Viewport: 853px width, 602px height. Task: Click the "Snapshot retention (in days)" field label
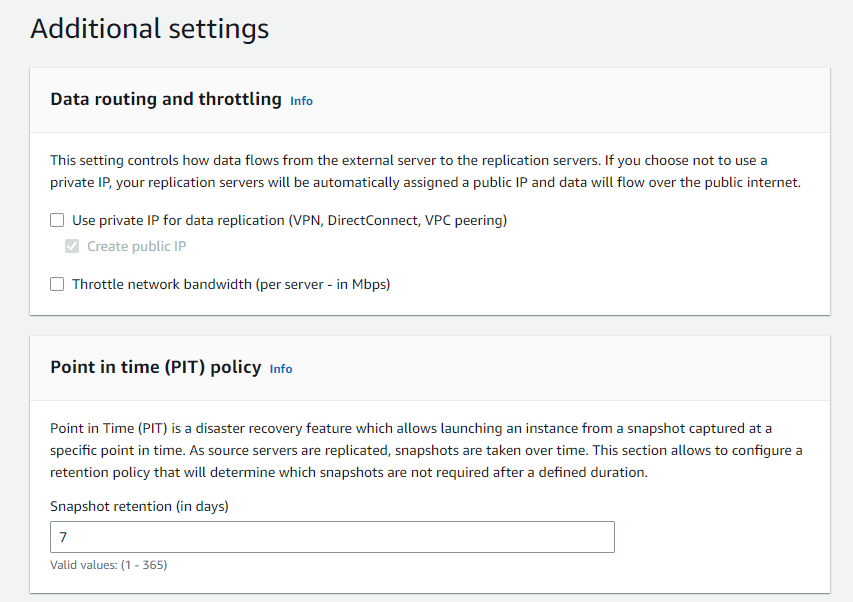pos(139,506)
